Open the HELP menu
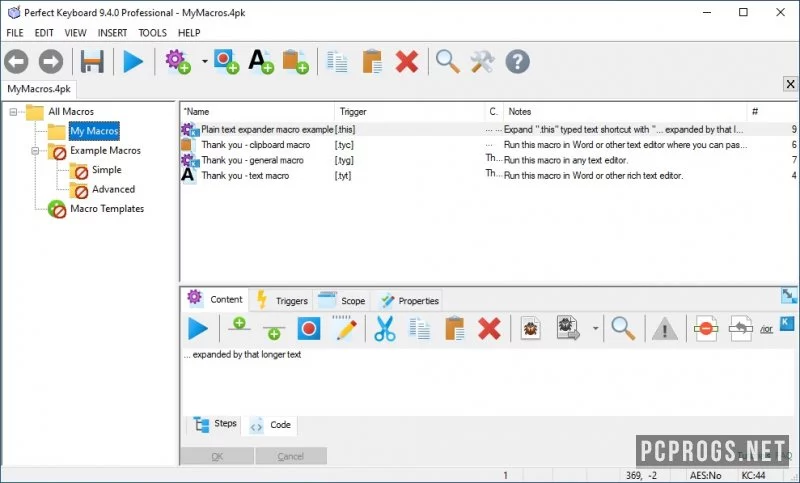Screen dimensions: 800x483 pos(189,33)
